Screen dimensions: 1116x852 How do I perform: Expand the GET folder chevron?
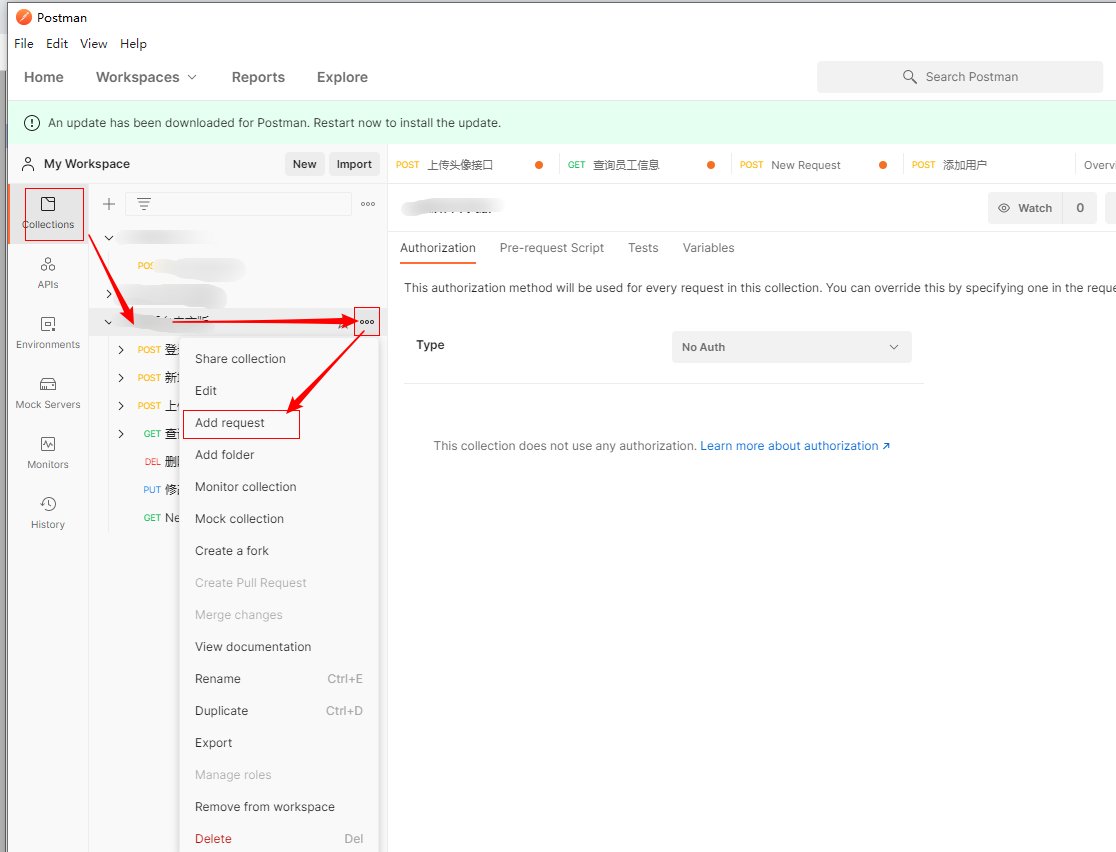[x=121, y=433]
